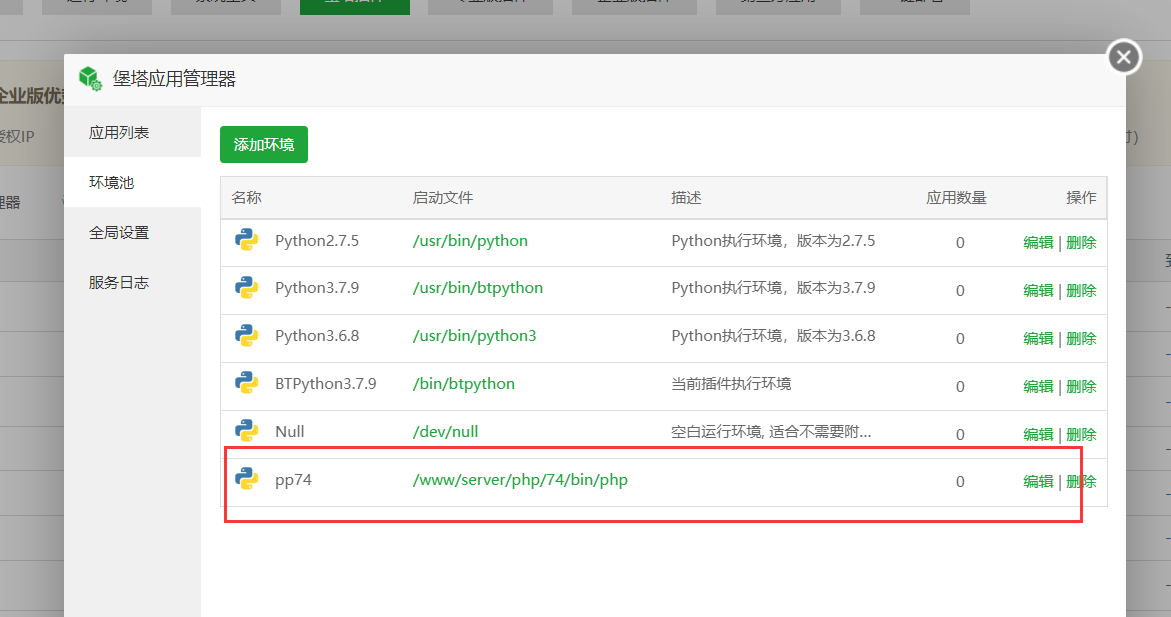The image size is (1171, 617).
Task: Delete the Python2.7.5 environment
Action: click(x=1081, y=242)
